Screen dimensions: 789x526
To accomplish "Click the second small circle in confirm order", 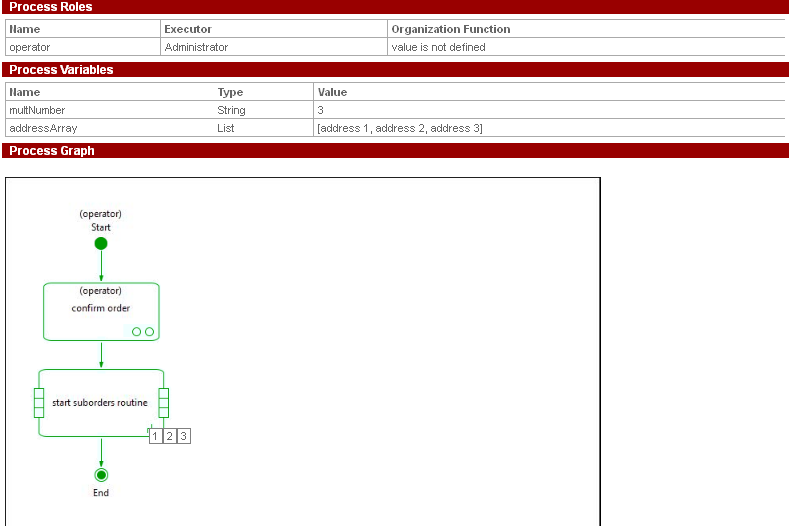I will pyautogui.click(x=149, y=331).
